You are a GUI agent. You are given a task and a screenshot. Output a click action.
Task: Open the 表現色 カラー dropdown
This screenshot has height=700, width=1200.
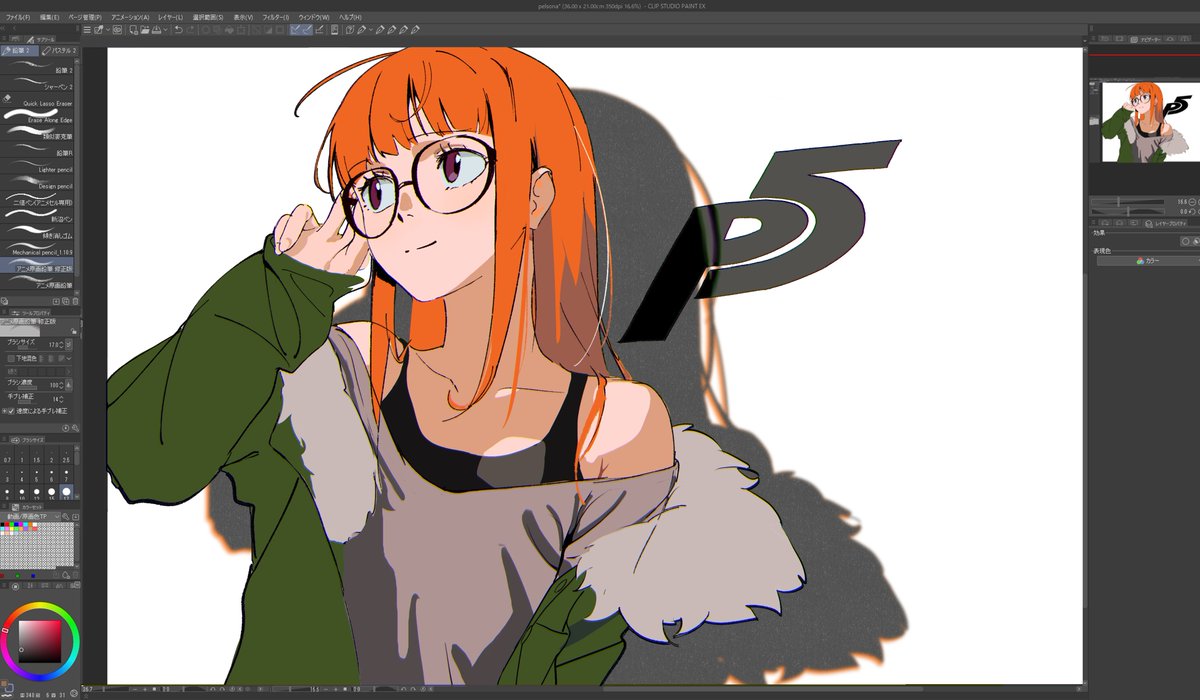point(1148,260)
